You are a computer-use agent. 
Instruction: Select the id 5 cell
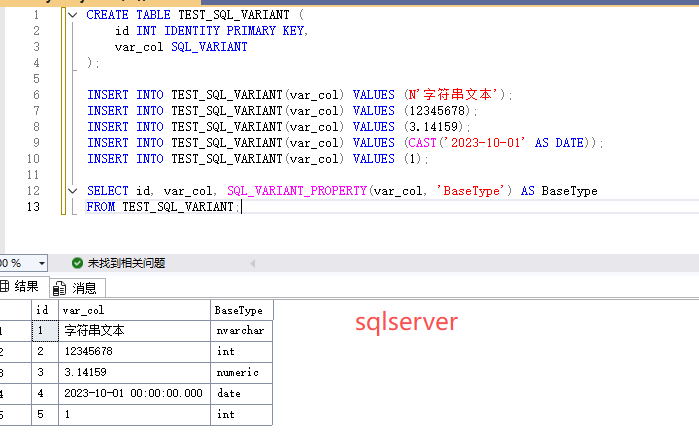[x=45, y=414]
